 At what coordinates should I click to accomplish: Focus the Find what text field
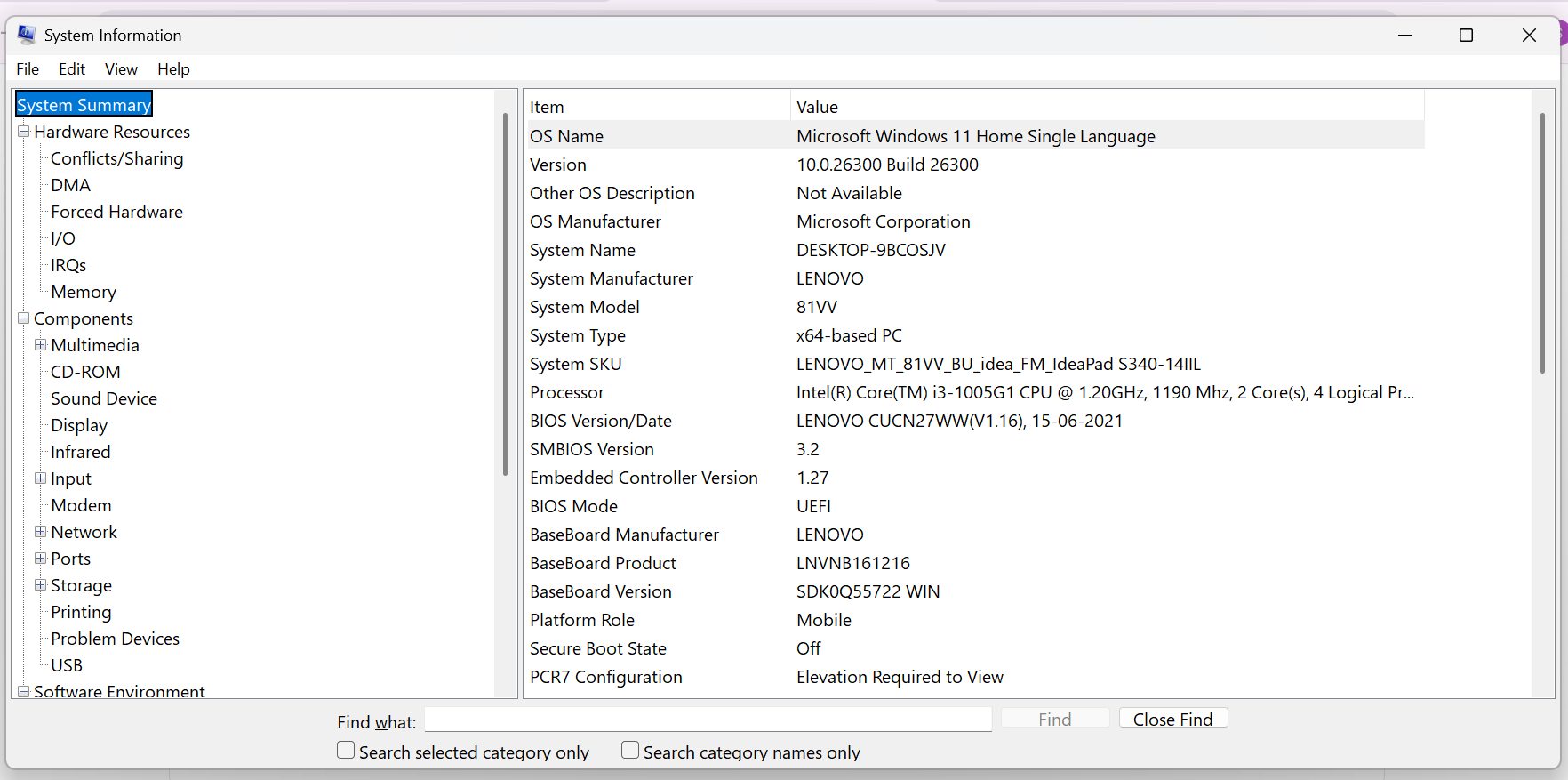coord(708,720)
